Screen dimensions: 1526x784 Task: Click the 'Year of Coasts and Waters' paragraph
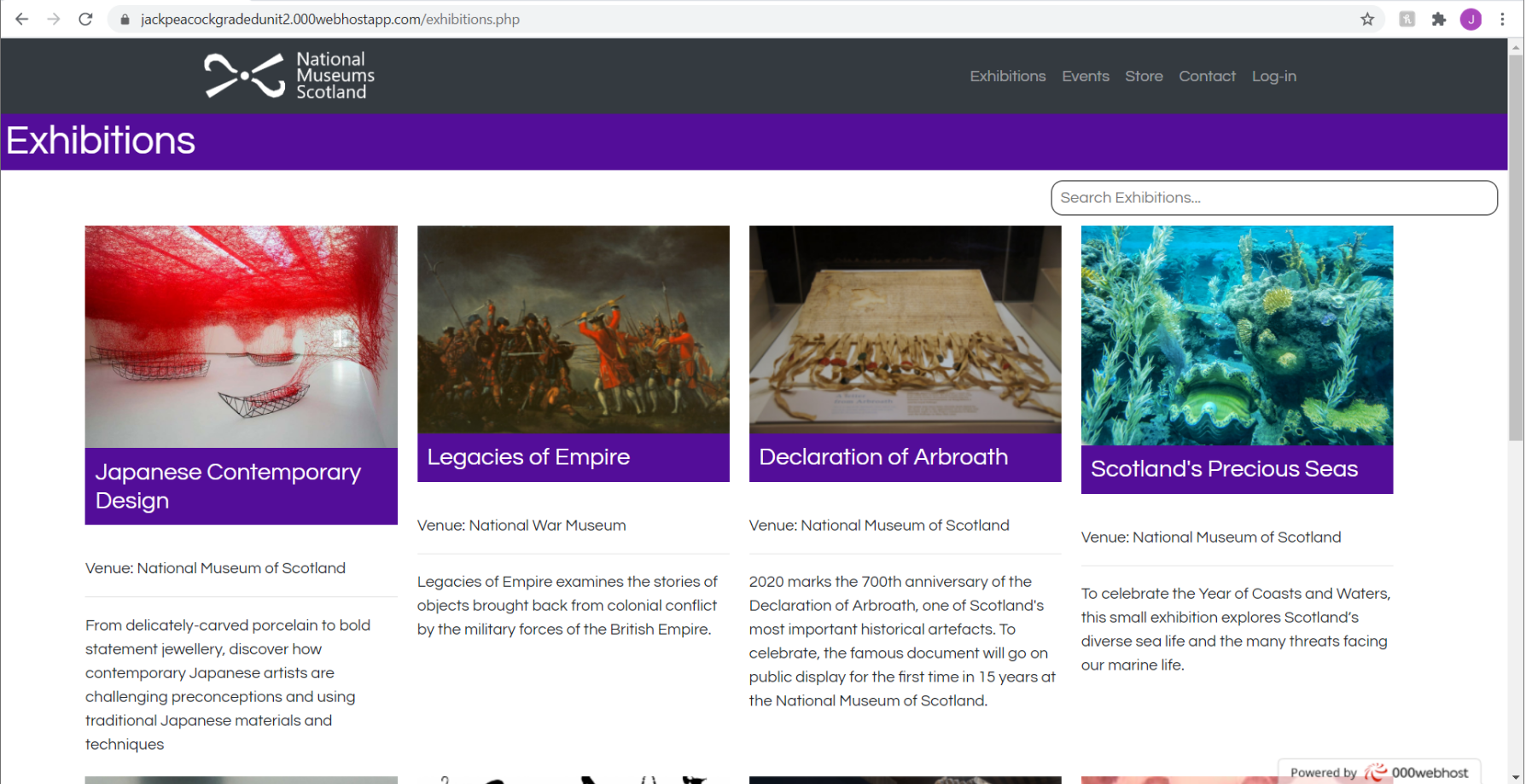pyautogui.click(x=1236, y=630)
